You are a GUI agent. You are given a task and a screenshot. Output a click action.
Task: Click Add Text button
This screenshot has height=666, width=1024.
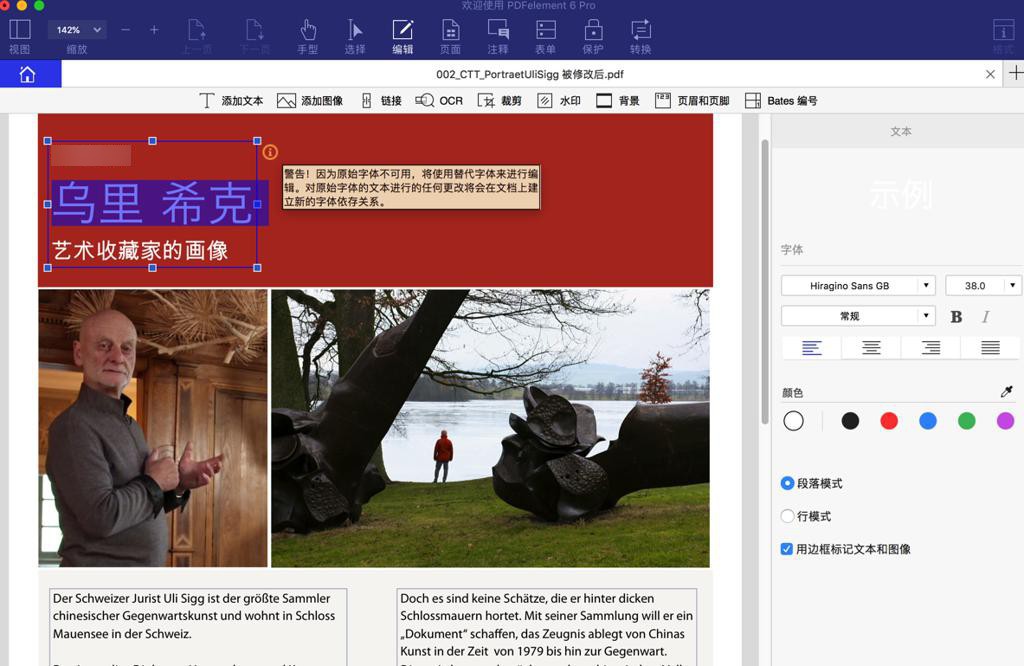231,101
